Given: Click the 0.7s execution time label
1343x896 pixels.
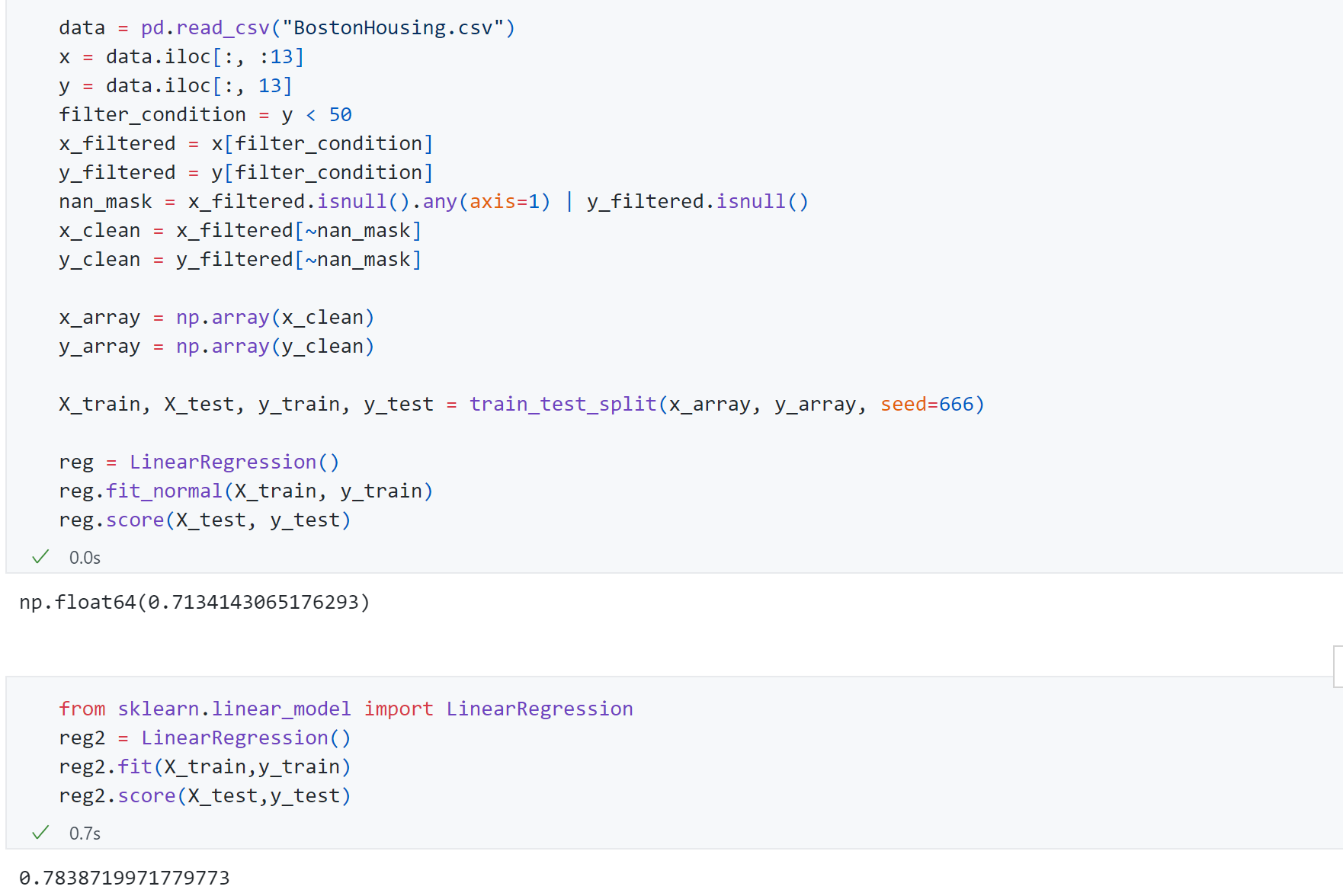Looking at the screenshot, I should coord(85,834).
